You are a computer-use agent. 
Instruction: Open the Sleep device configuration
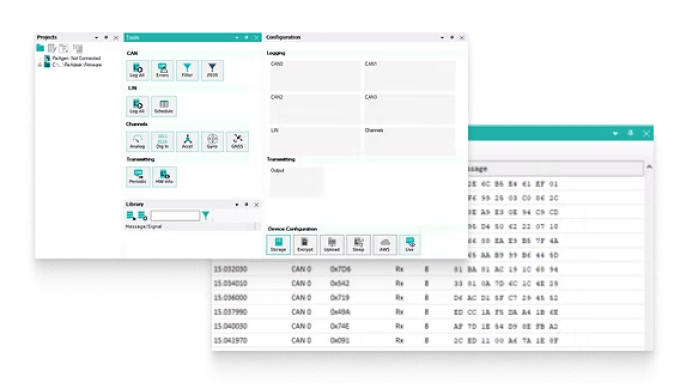(358, 245)
